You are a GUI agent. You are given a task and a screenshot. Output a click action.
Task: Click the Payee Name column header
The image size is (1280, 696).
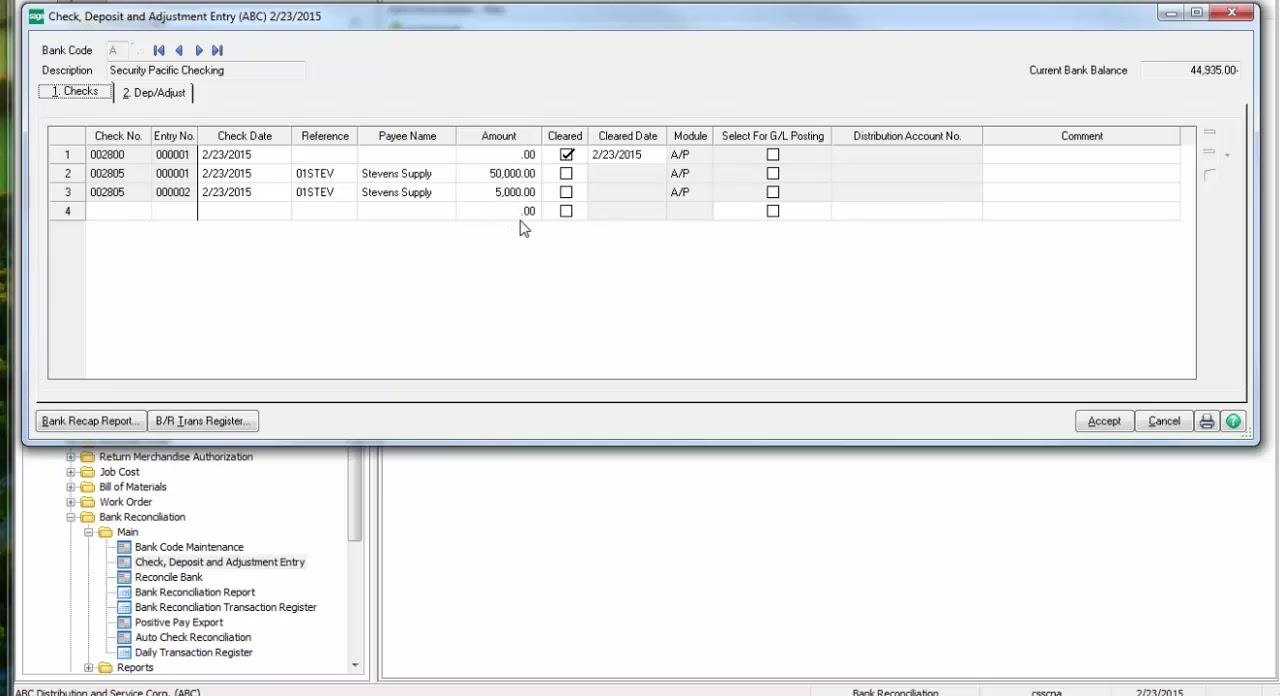click(x=407, y=136)
